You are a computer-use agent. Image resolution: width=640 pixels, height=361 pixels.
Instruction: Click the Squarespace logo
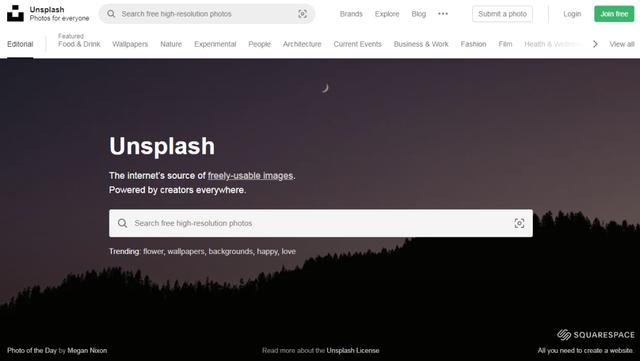(596, 335)
